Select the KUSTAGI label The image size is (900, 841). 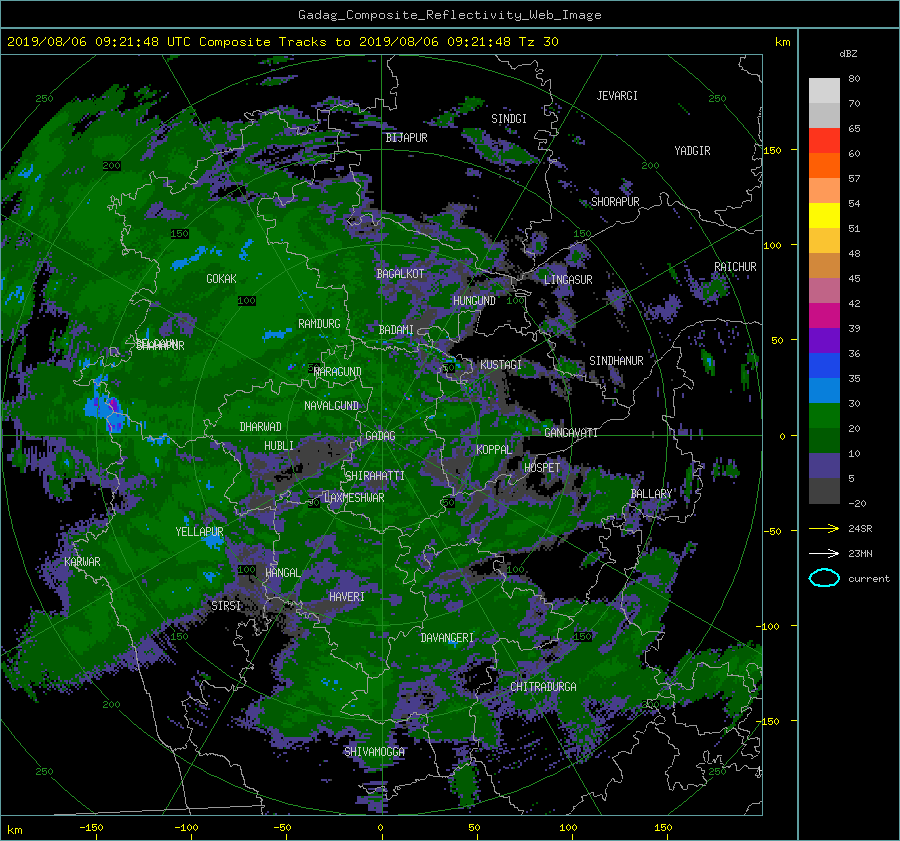point(501,365)
